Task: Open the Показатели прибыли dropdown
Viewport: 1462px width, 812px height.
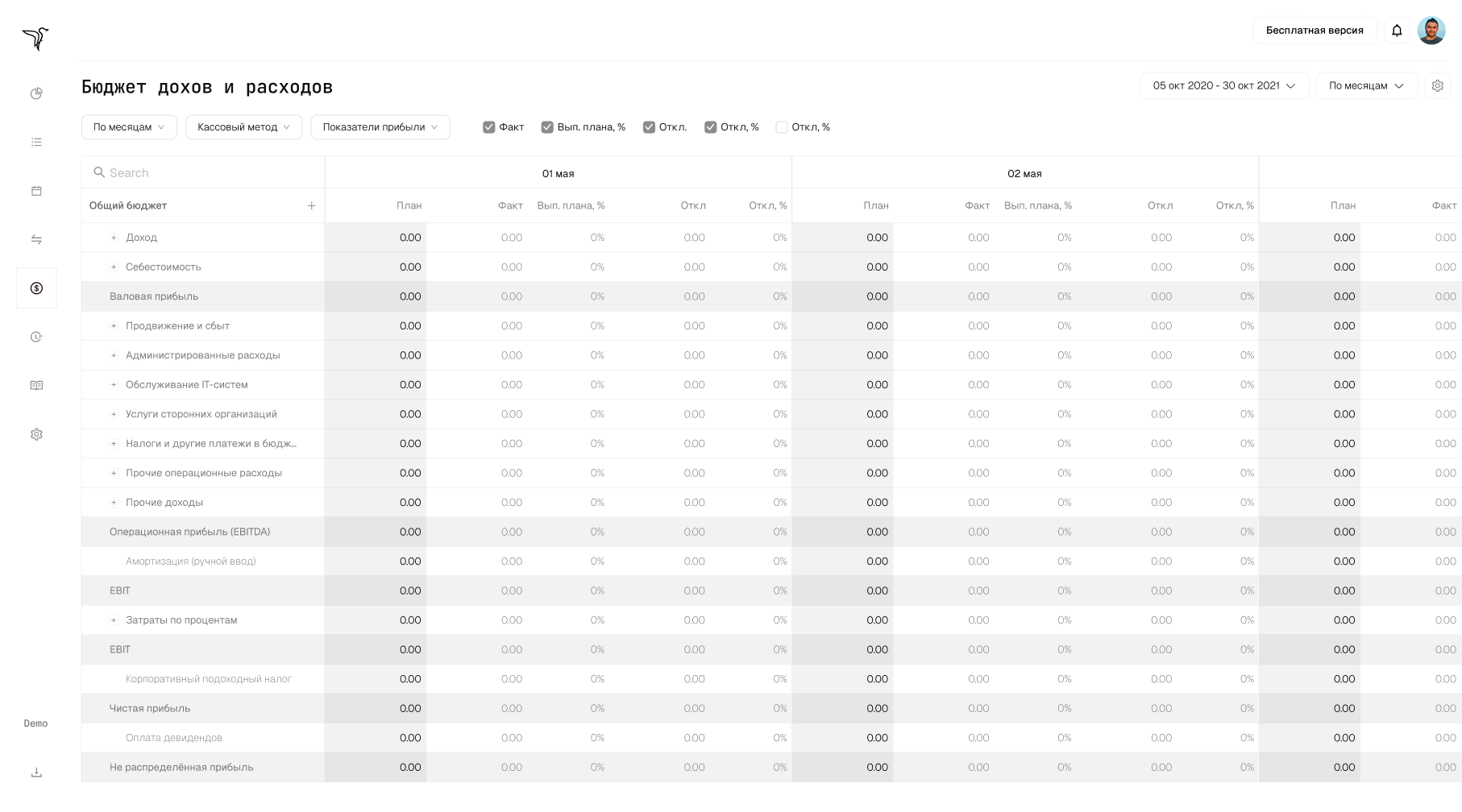Action: click(380, 127)
